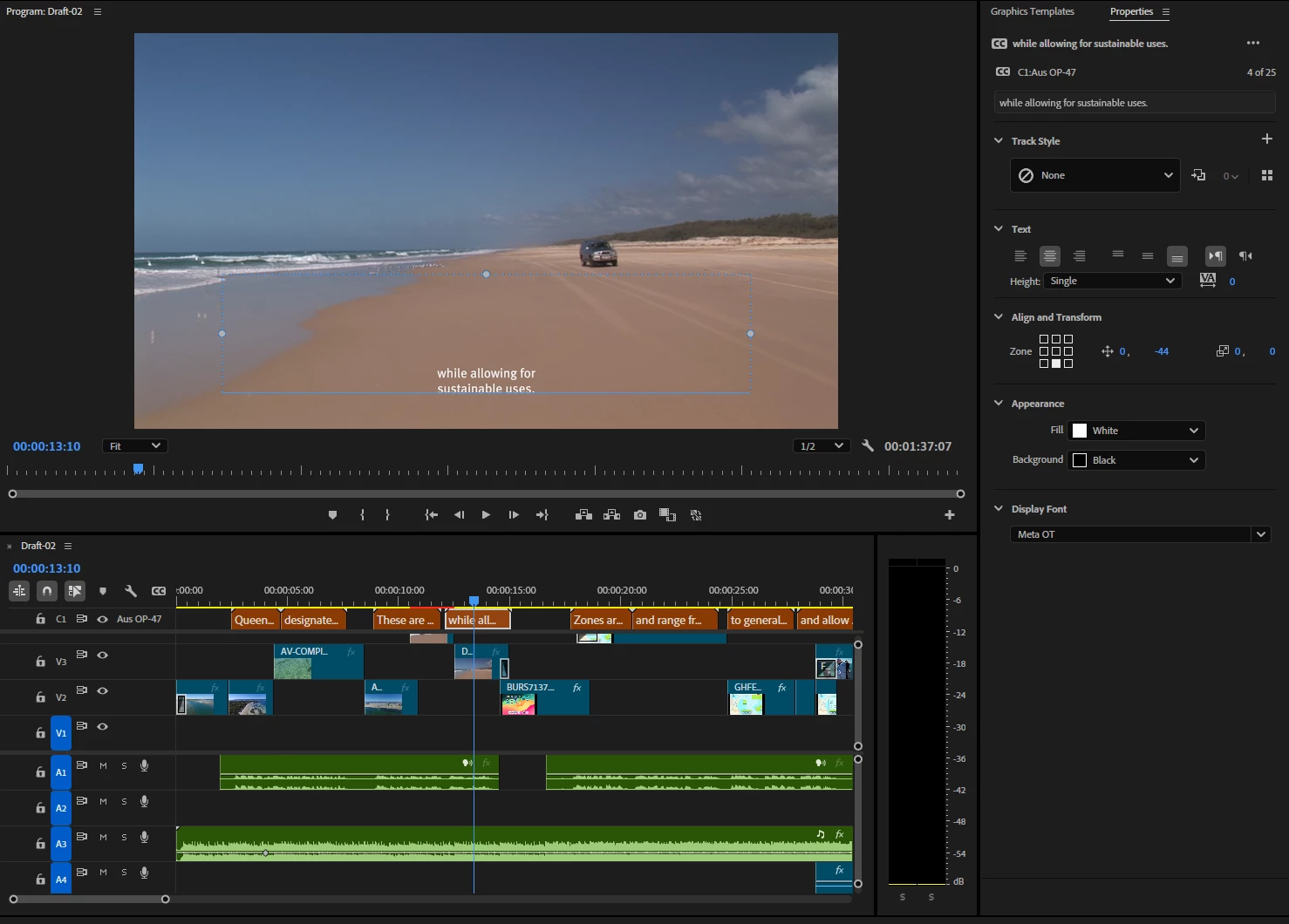Hide the V3 track with eye toggle
Viewport: 1289px width, 924px height.
pyautogui.click(x=102, y=655)
